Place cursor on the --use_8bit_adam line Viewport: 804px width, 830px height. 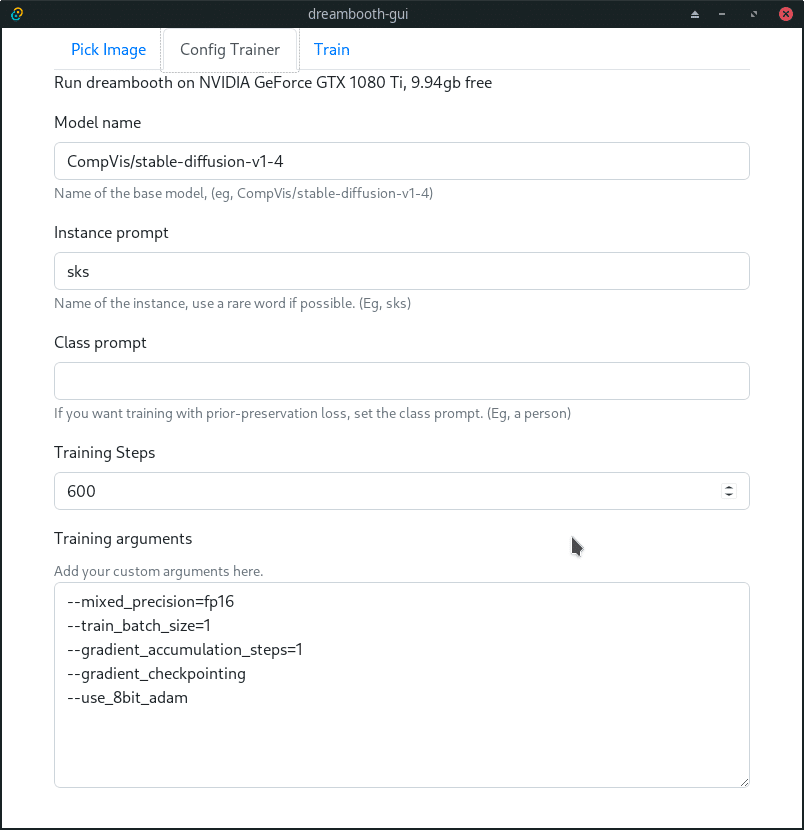click(x=127, y=698)
